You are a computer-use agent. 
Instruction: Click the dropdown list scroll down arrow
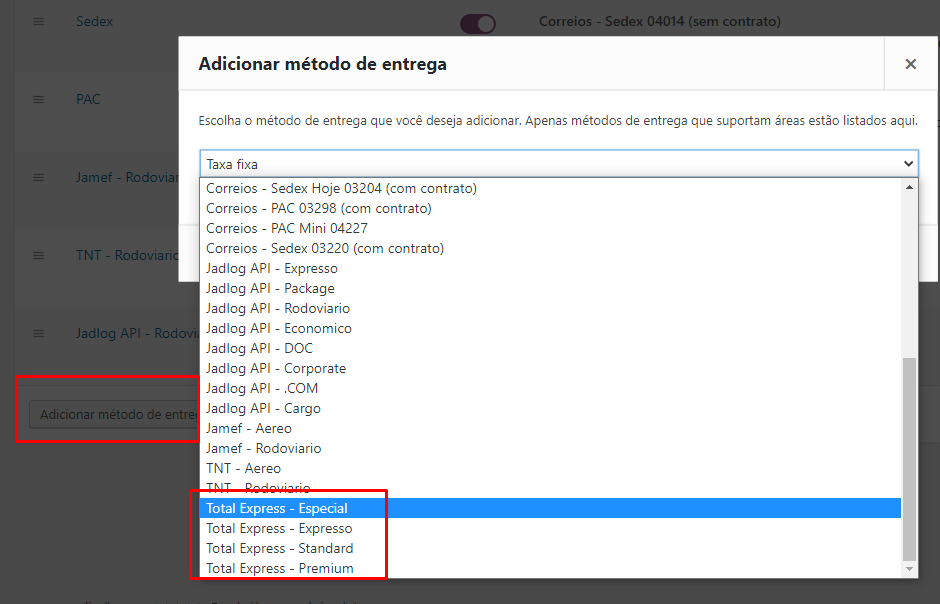pos(909,569)
